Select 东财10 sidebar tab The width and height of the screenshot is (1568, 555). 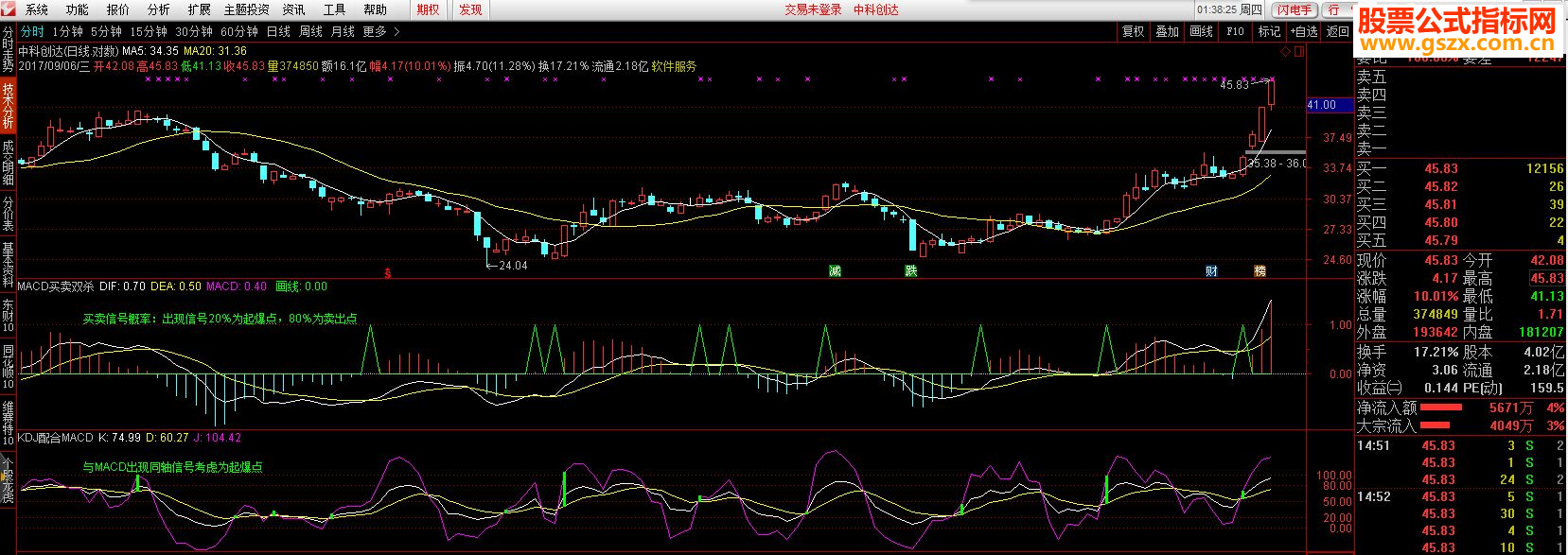(8, 315)
